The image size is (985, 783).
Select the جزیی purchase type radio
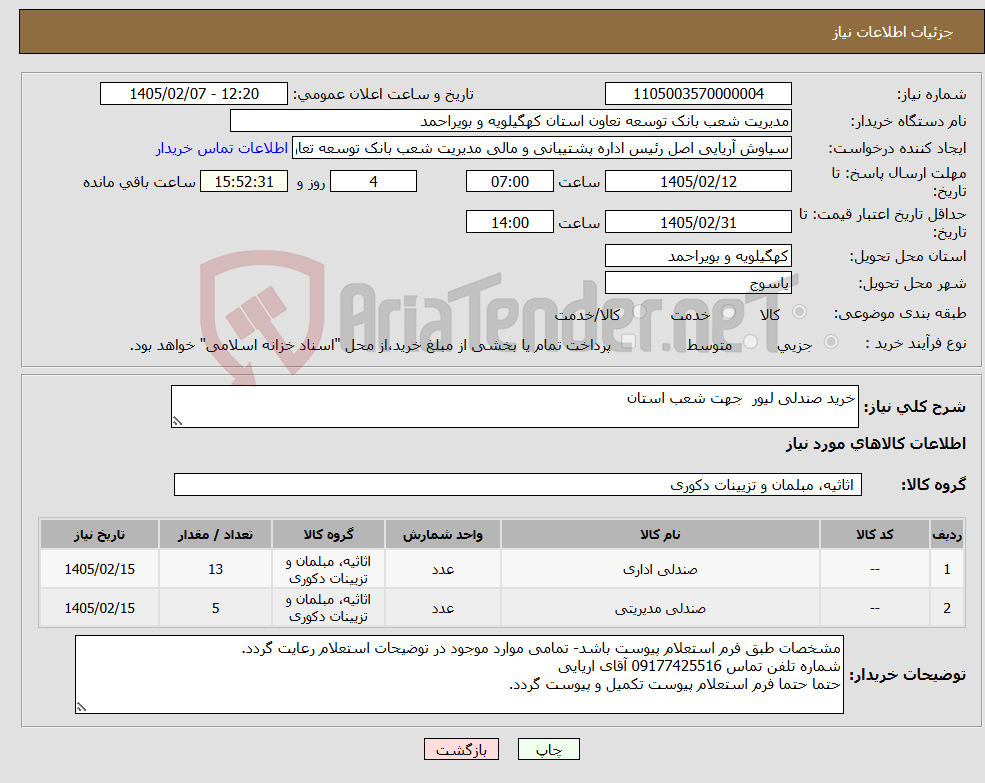[x=830, y=342]
